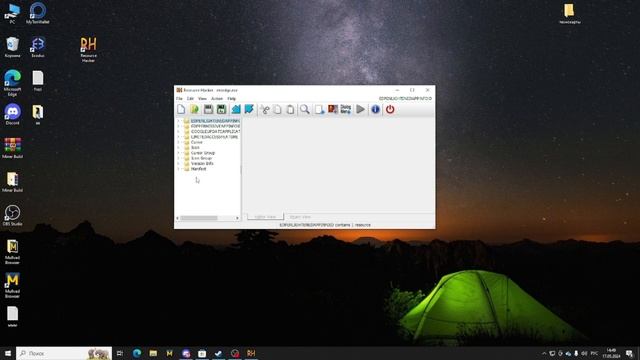This screenshot has height=360, width=640.
Task: Click the grey Save floppy icon
Action: coord(208,109)
